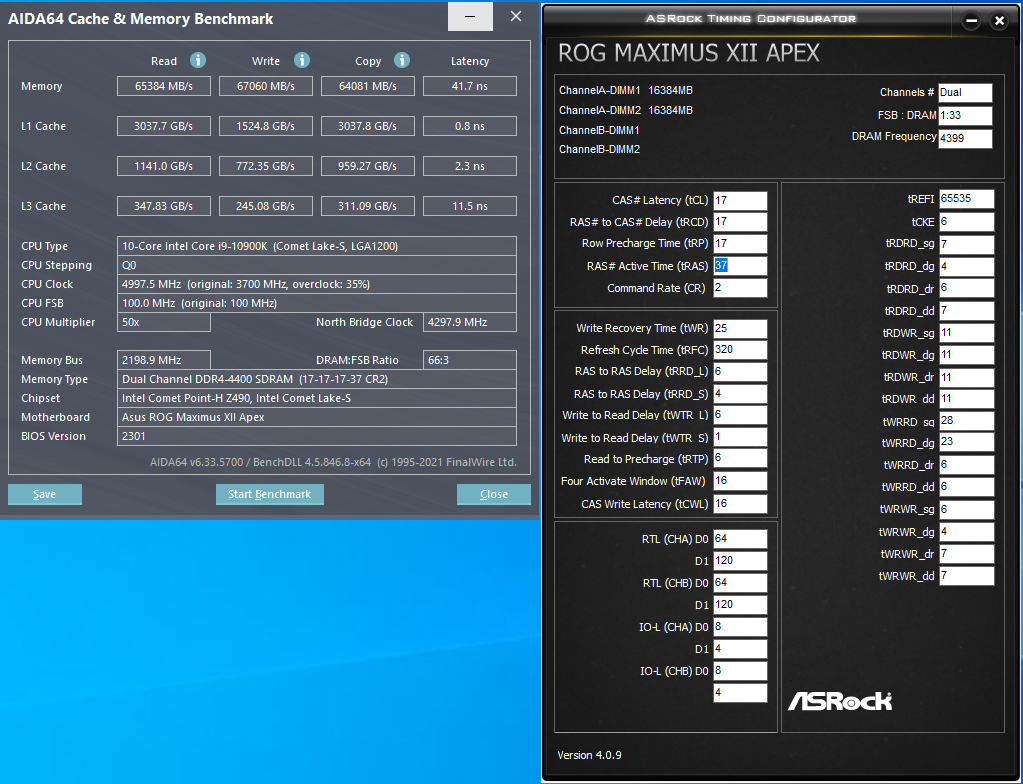
Task: Click the Channels # field showing Dual
Action: click(965, 93)
